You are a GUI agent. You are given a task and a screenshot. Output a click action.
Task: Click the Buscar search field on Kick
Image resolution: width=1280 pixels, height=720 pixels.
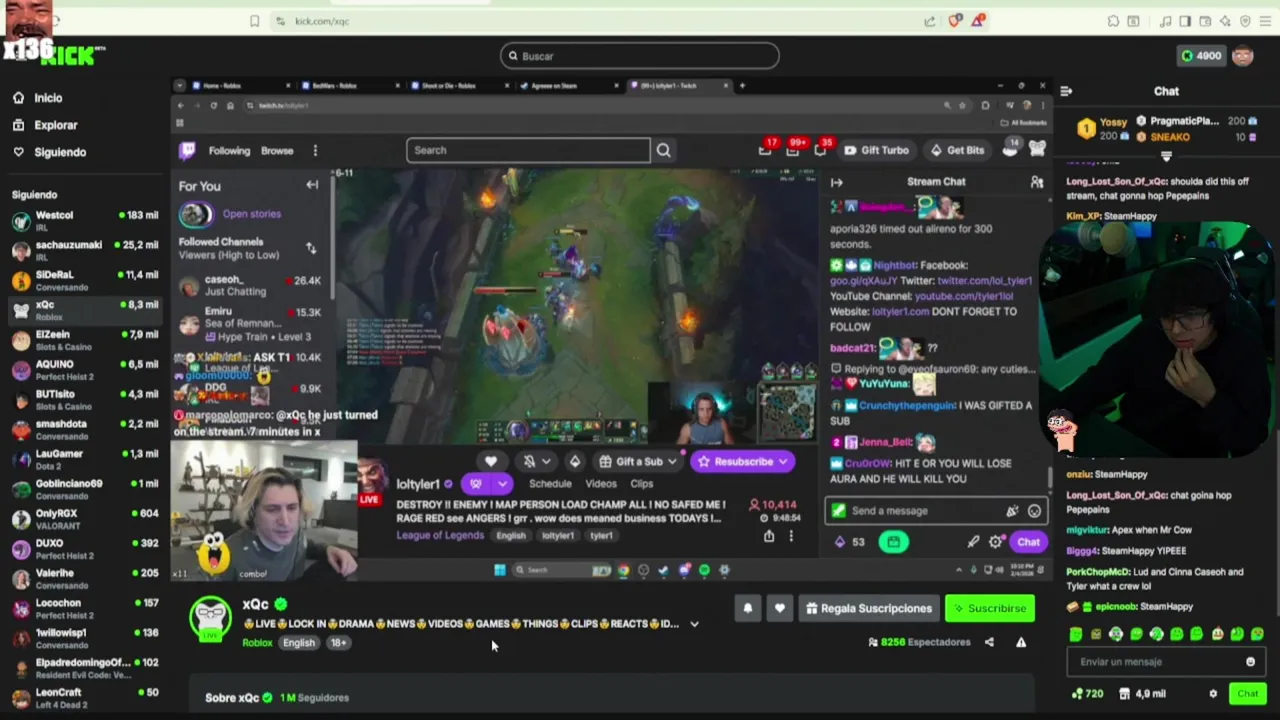[640, 56]
